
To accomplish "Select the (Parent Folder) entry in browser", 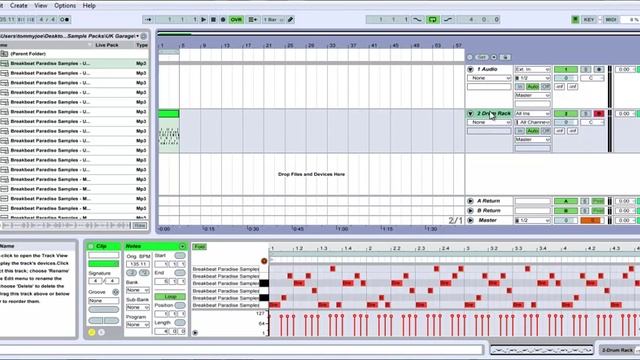I will point(28,54).
